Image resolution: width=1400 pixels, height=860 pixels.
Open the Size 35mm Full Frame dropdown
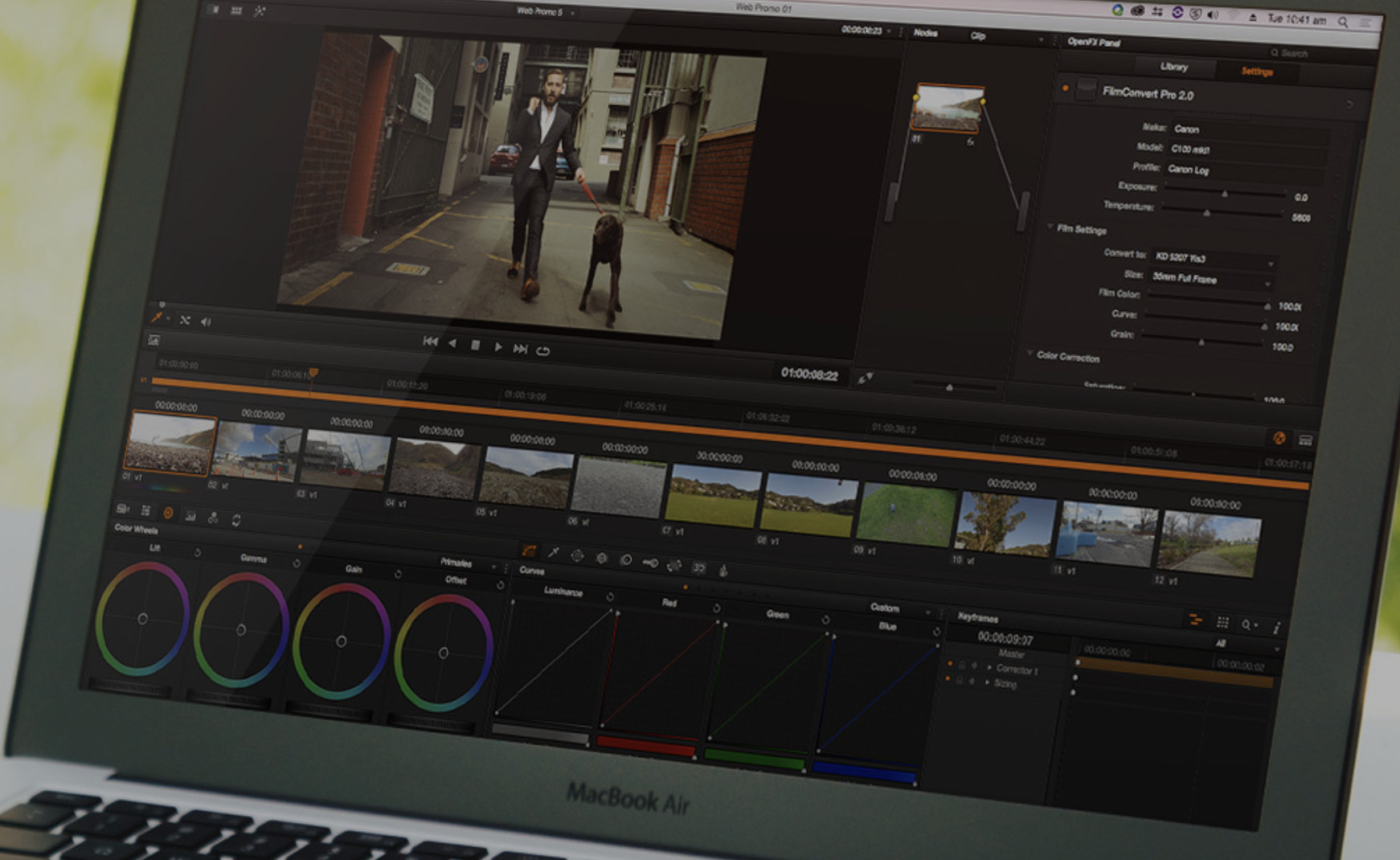[1210, 279]
